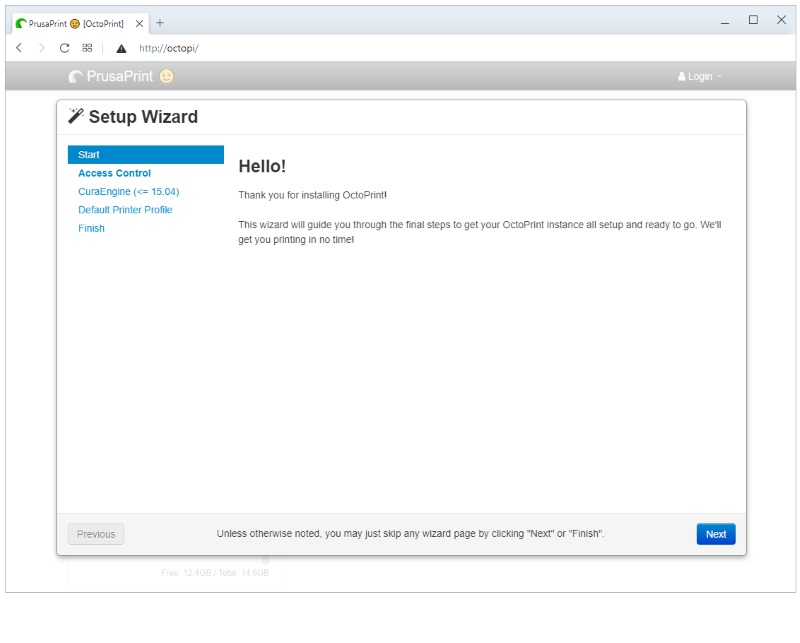Click the browser back arrow
Viewport: 800px width, 643px height.
19,48
